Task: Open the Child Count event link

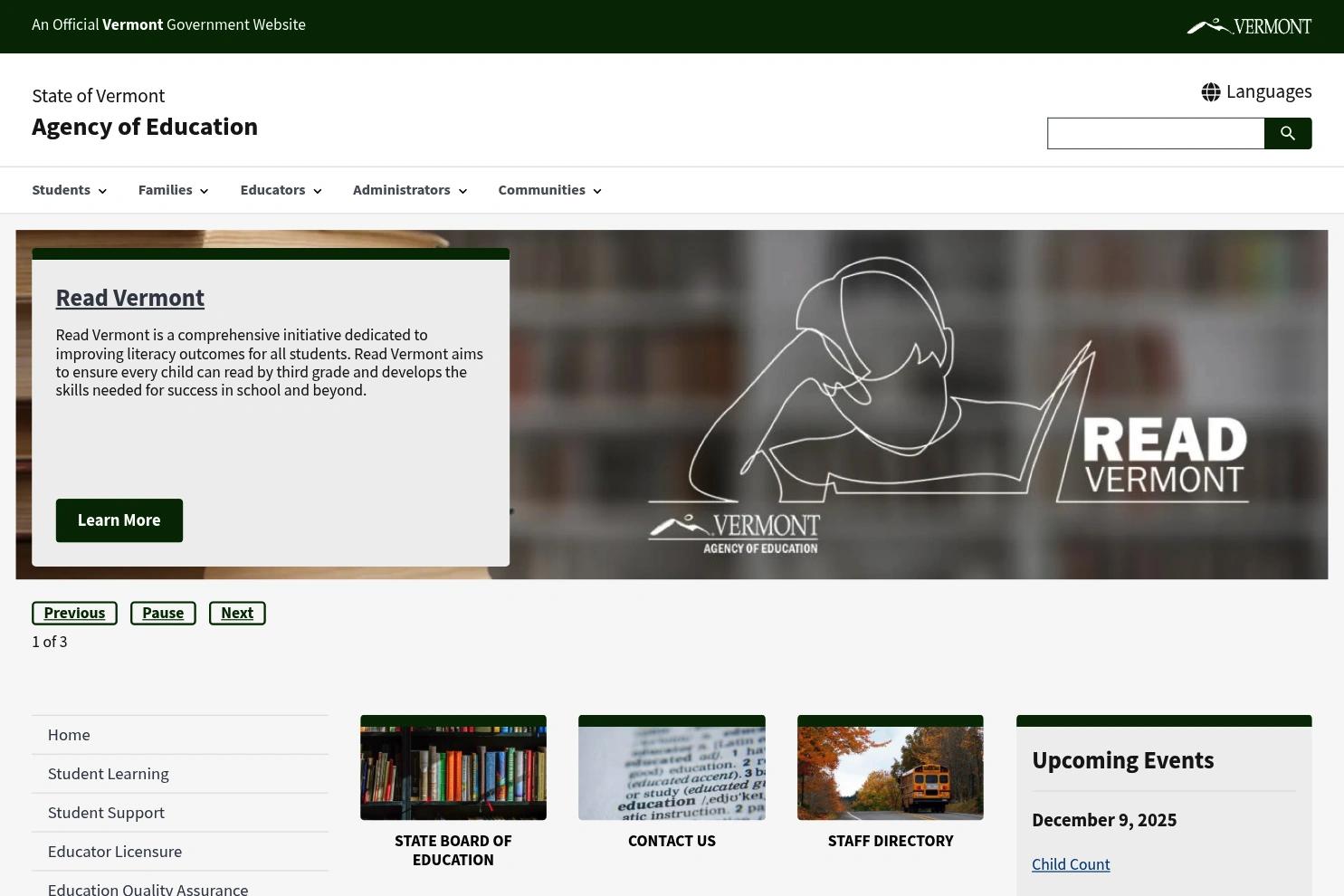Action: coord(1071,864)
